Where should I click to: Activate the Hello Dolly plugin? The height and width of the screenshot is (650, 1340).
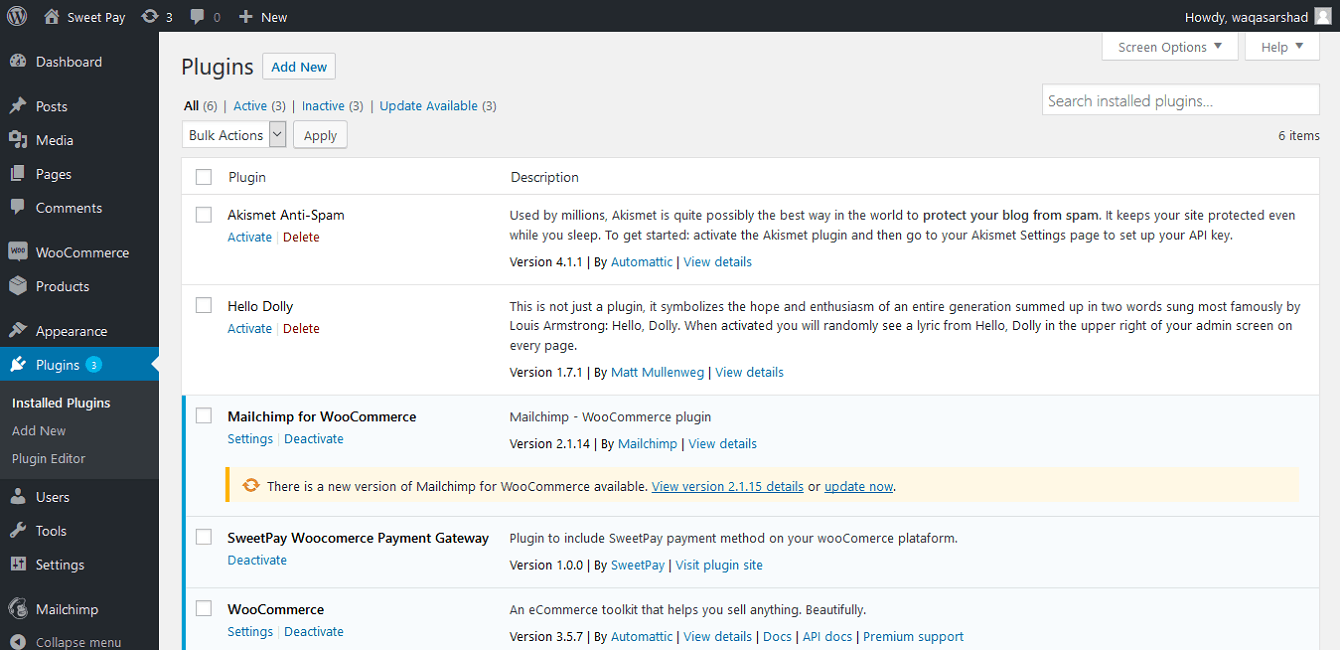(250, 328)
